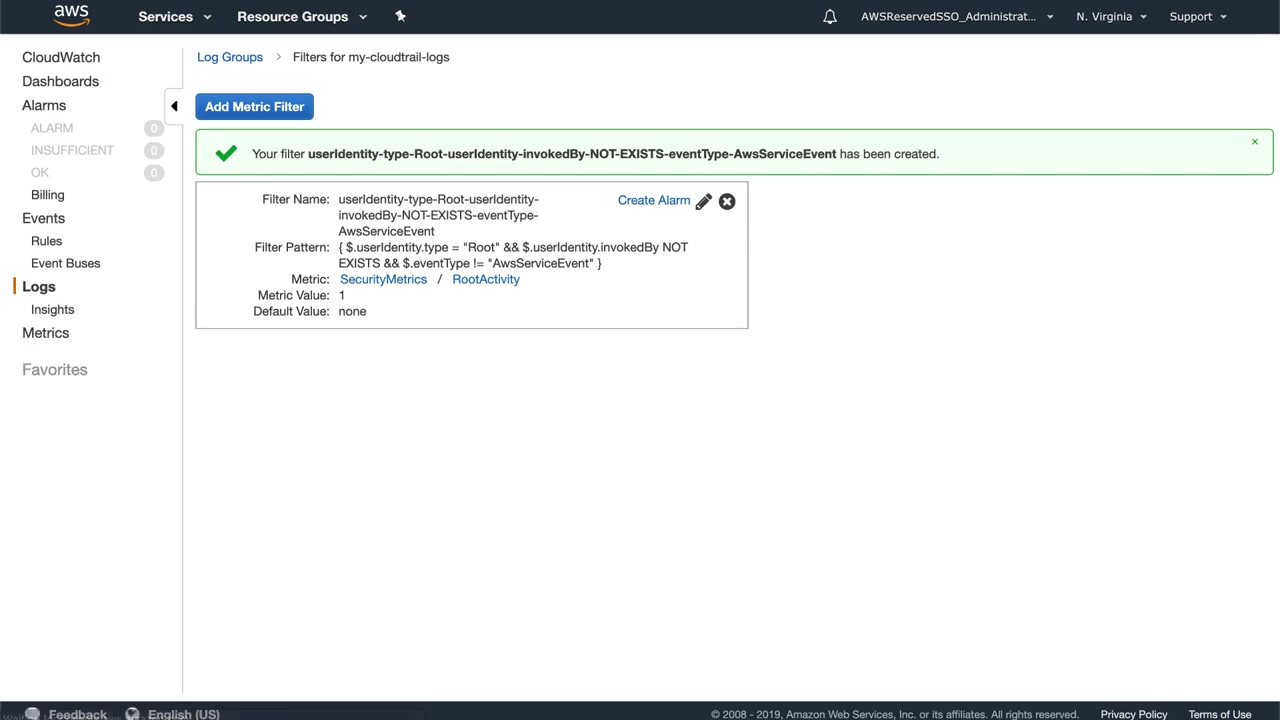Collapse the left navigation panel arrow
The height and width of the screenshot is (720, 1280).
(174, 106)
